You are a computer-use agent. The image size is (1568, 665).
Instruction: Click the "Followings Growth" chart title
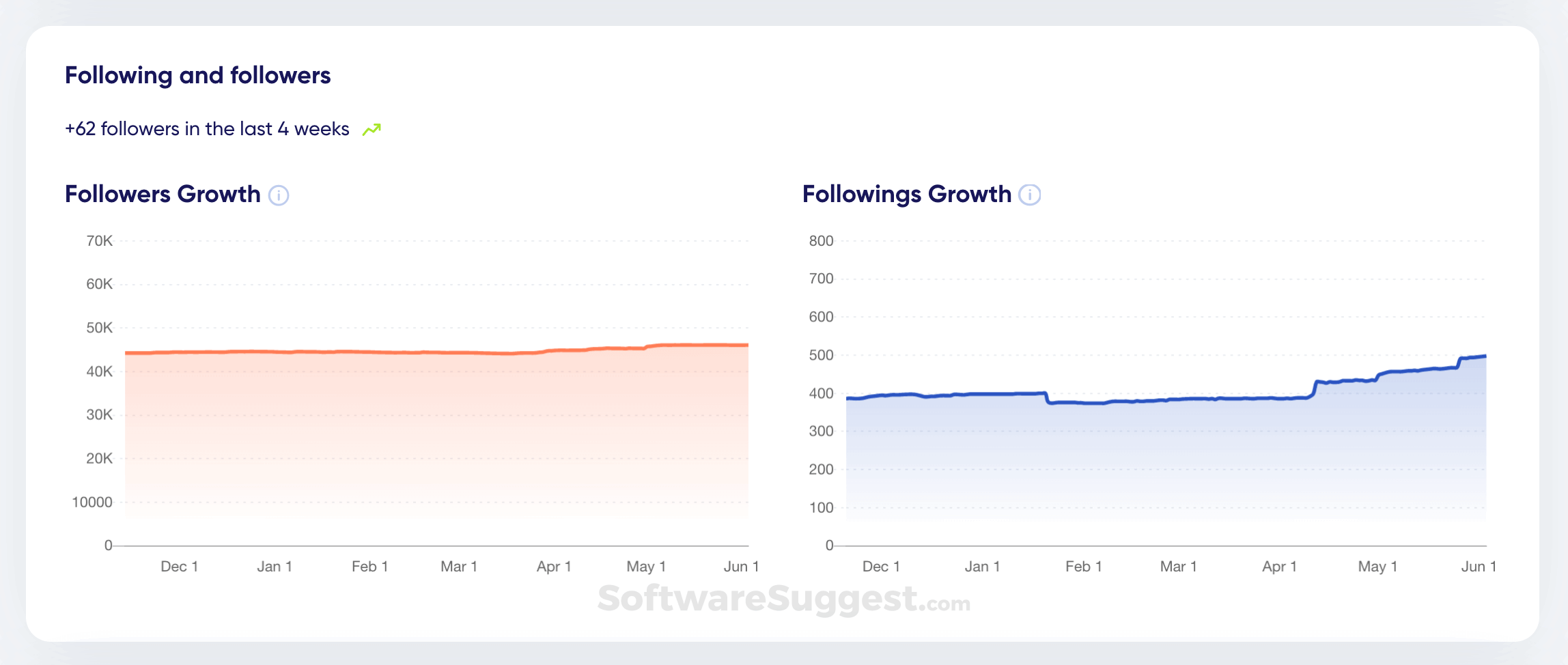(906, 195)
